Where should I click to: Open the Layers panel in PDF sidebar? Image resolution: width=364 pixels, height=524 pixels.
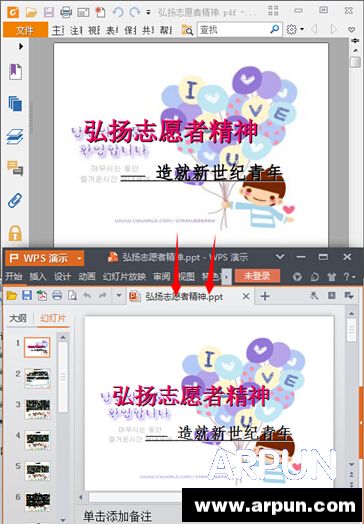point(15,136)
